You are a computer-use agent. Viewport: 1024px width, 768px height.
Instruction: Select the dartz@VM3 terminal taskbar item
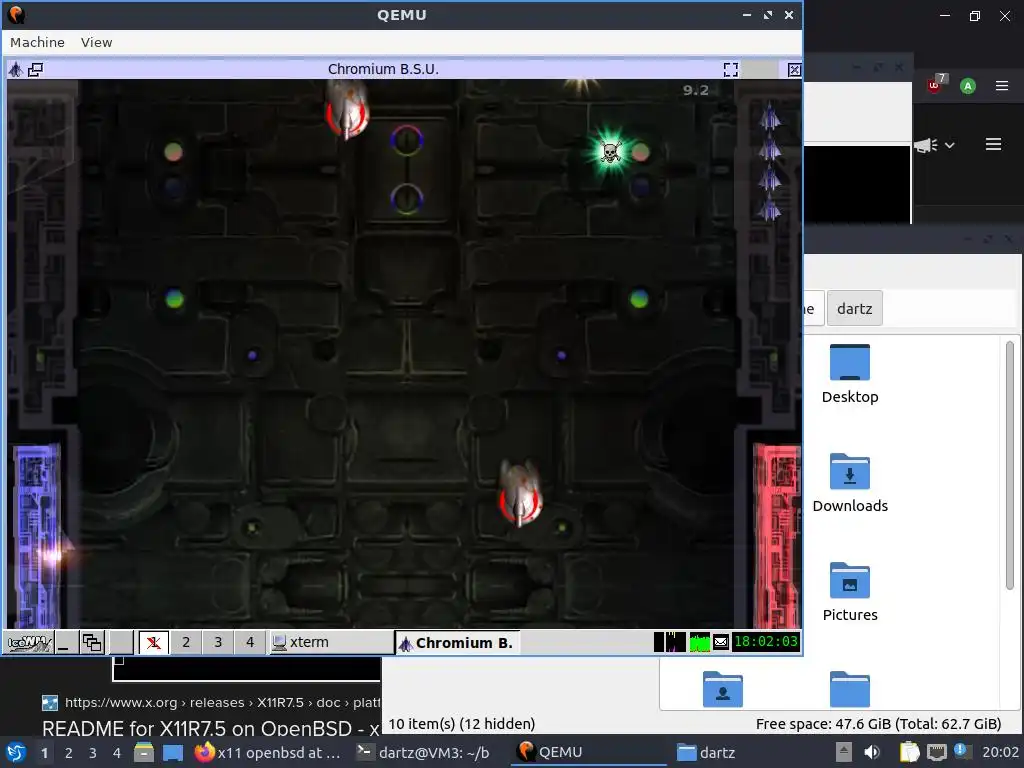(x=423, y=752)
